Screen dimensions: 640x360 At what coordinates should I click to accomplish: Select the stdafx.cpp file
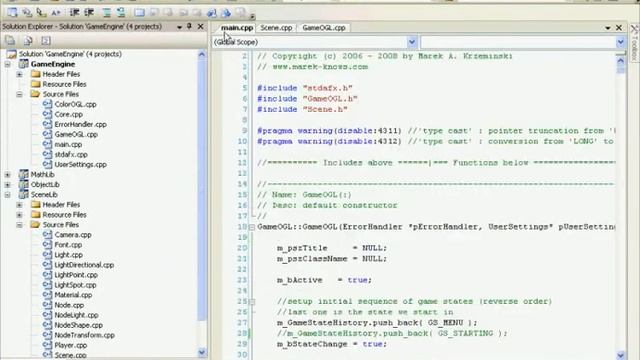tap(71, 155)
